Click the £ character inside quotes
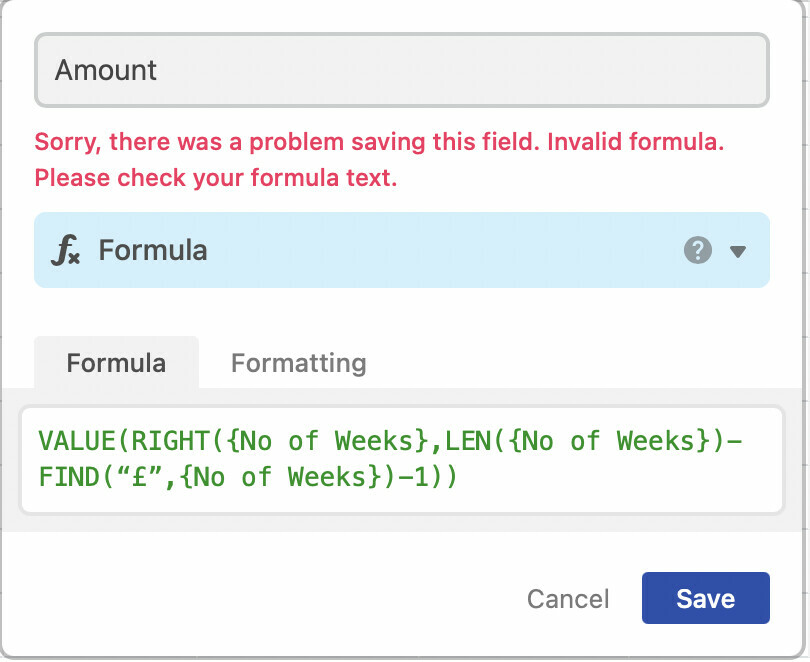810x662 pixels. pyautogui.click(x=140, y=477)
